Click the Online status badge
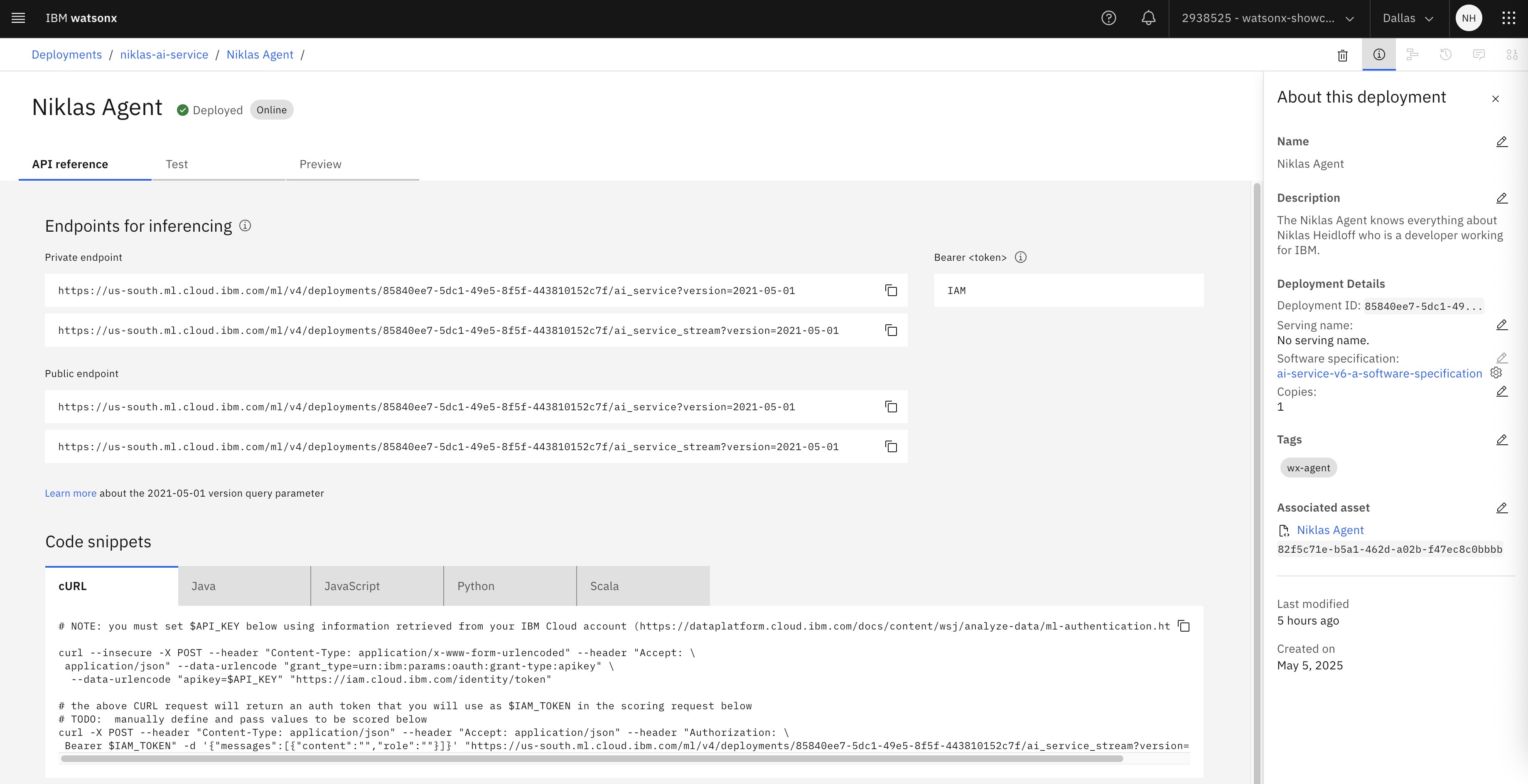 pos(272,110)
